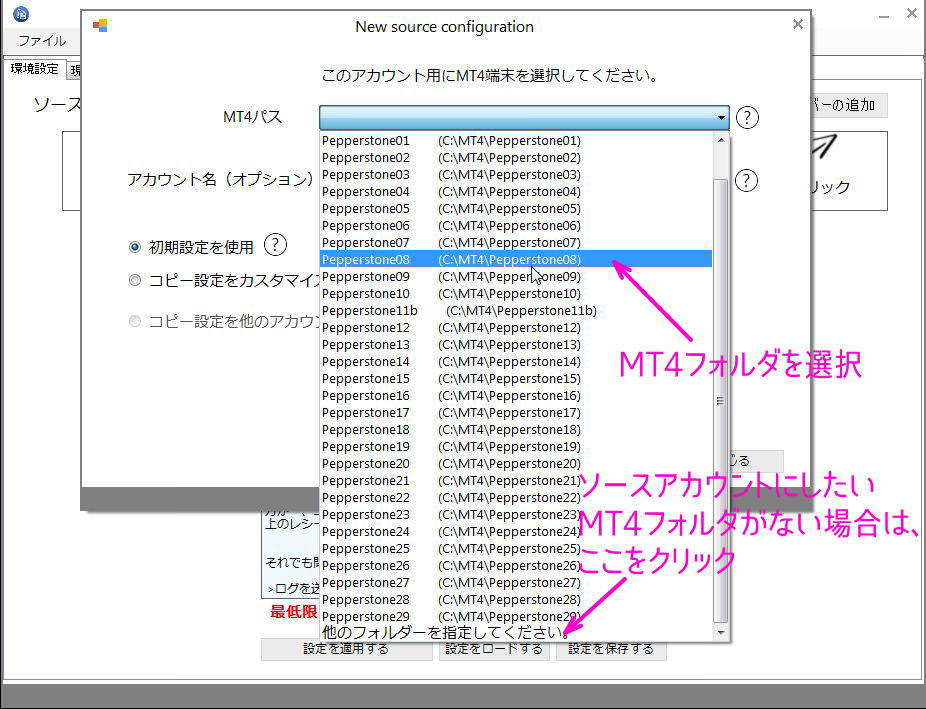Click the blue application icon at top-left
The image size is (926, 709).
(x=22, y=14)
